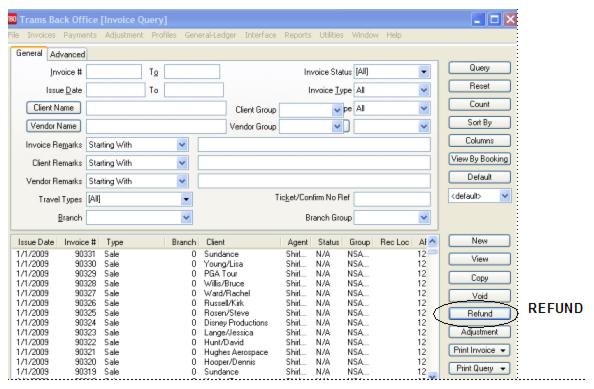Click the Invoice Remarks text field
The image size is (594, 389).
tap(314, 145)
